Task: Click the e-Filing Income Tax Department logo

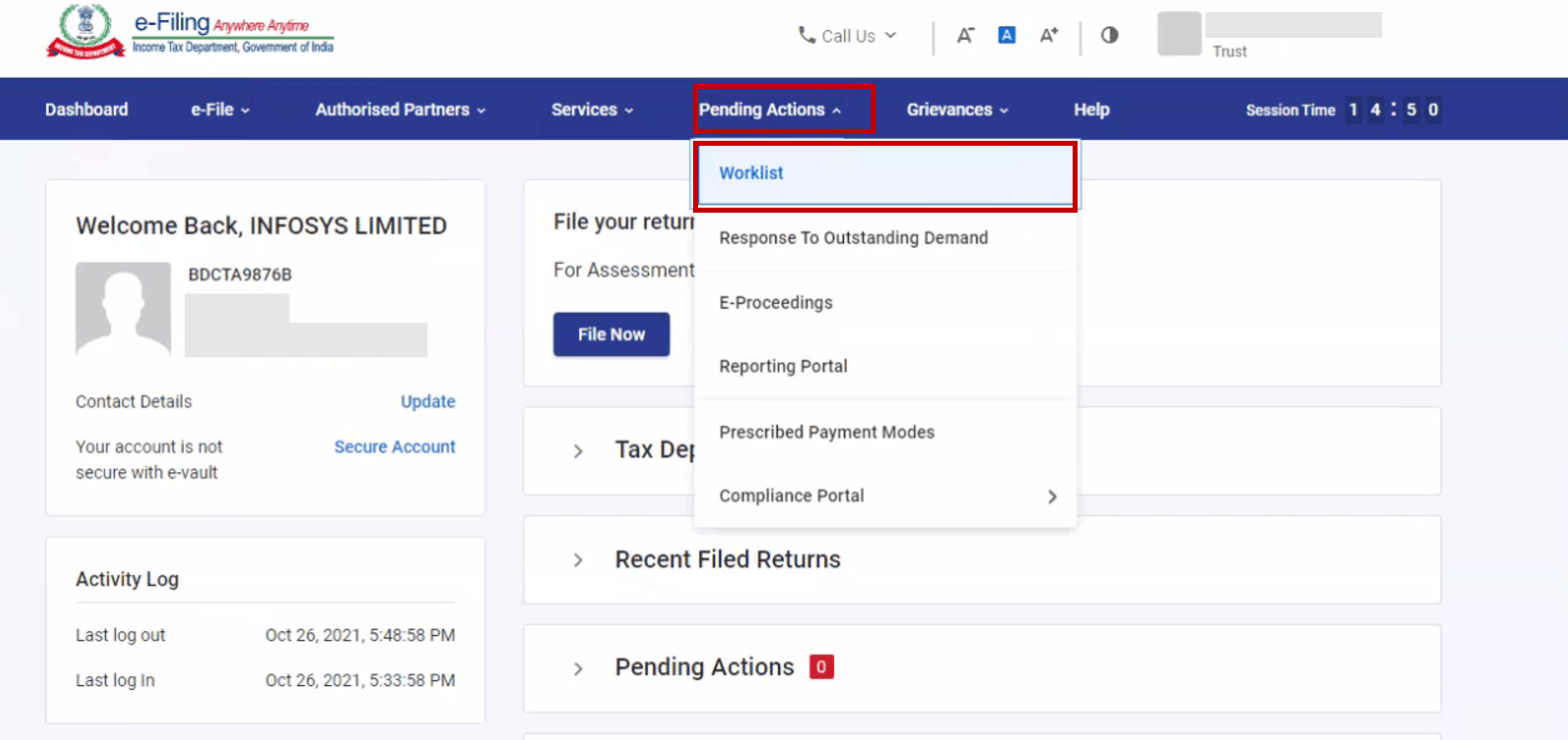Action: [x=190, y=32]
